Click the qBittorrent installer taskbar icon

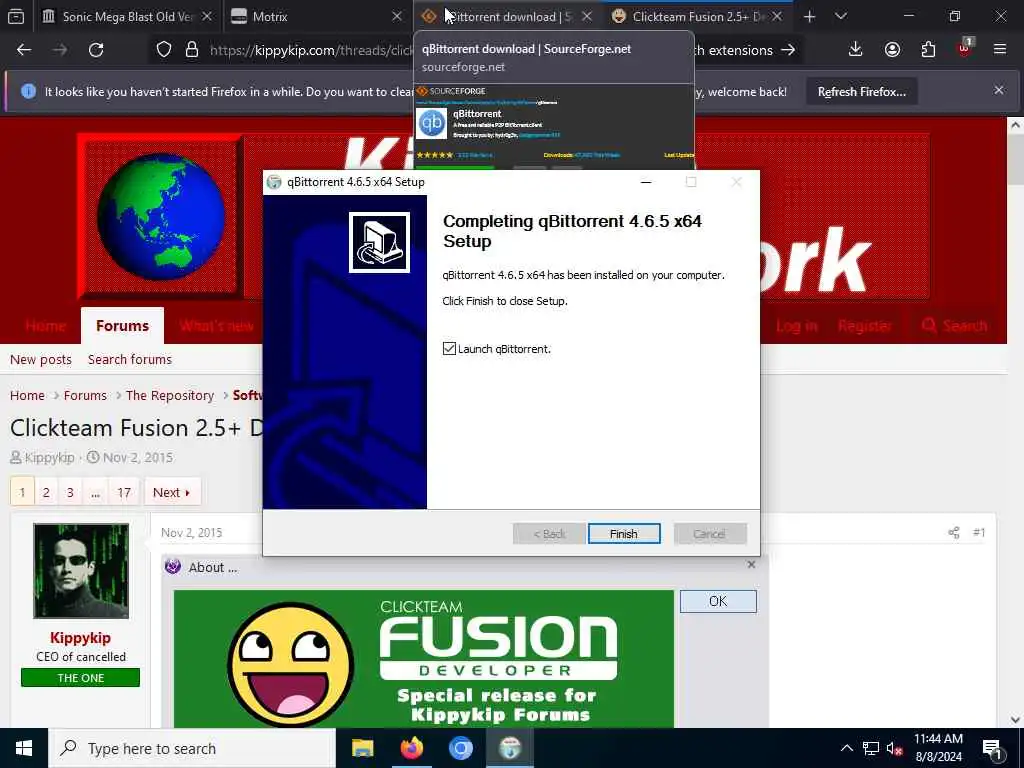point(510,748)
